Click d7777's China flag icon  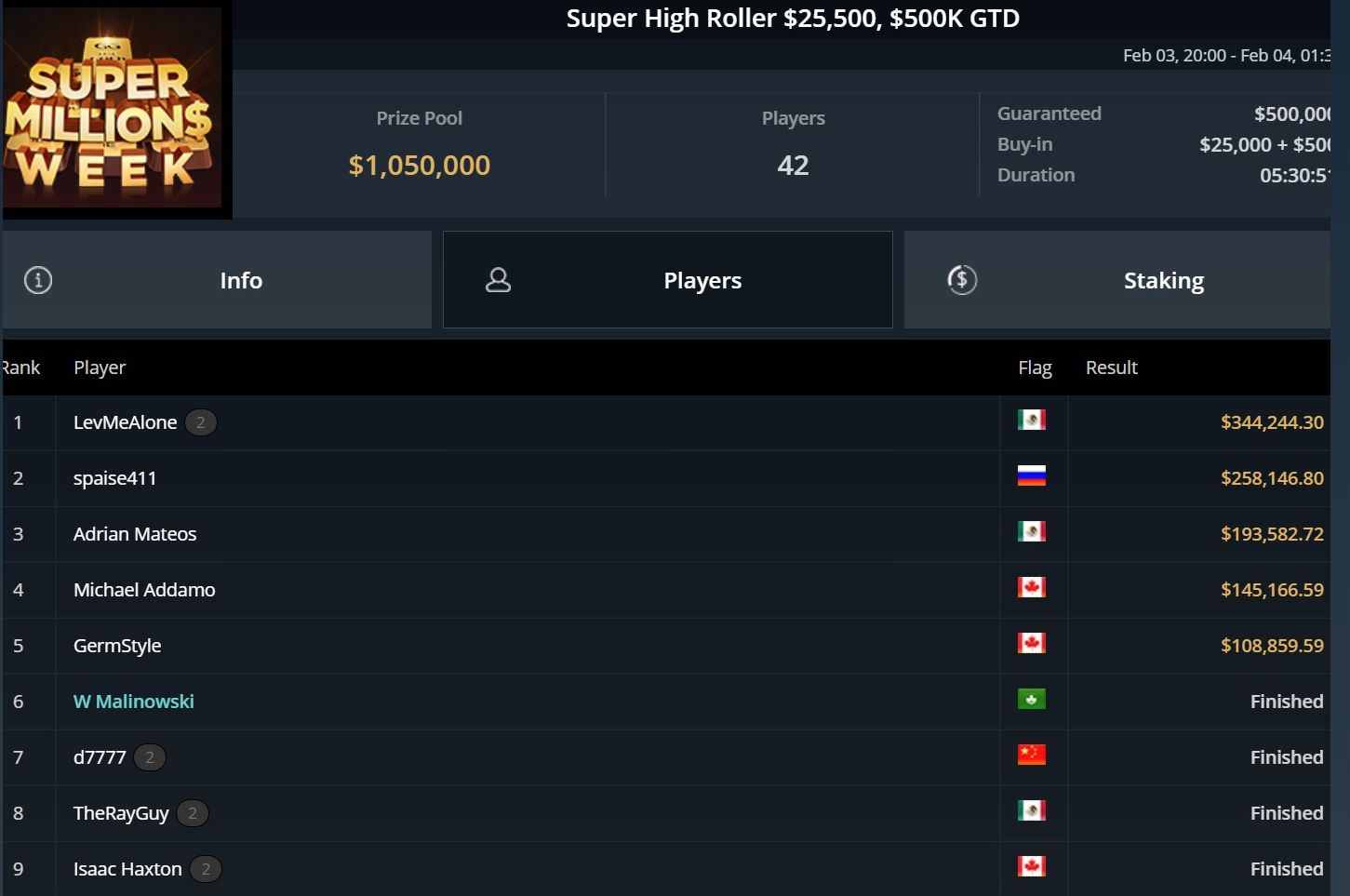click(x=1031, y=756)
